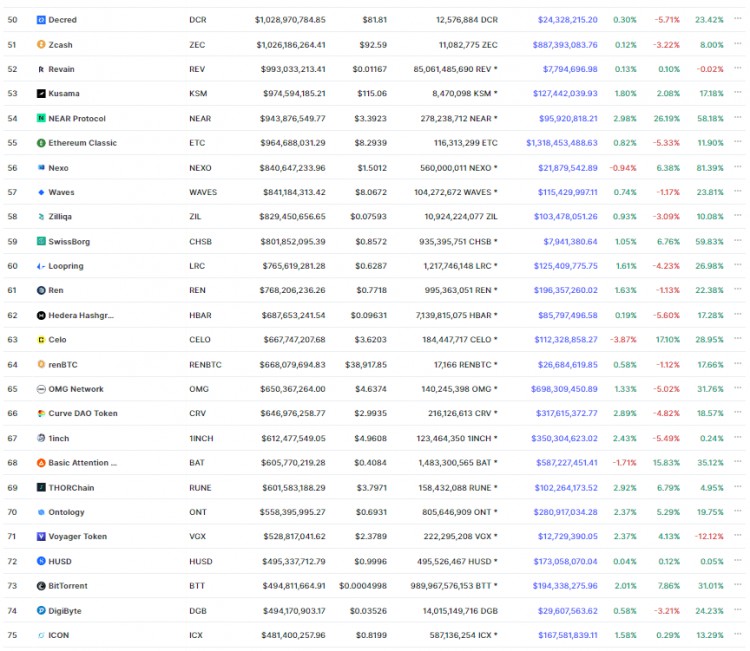Open Ethereum Classic volume $1,318,453,488.63 link
Image resolution: width=750 pixels, height=651 pixels.
click(562, 143)
